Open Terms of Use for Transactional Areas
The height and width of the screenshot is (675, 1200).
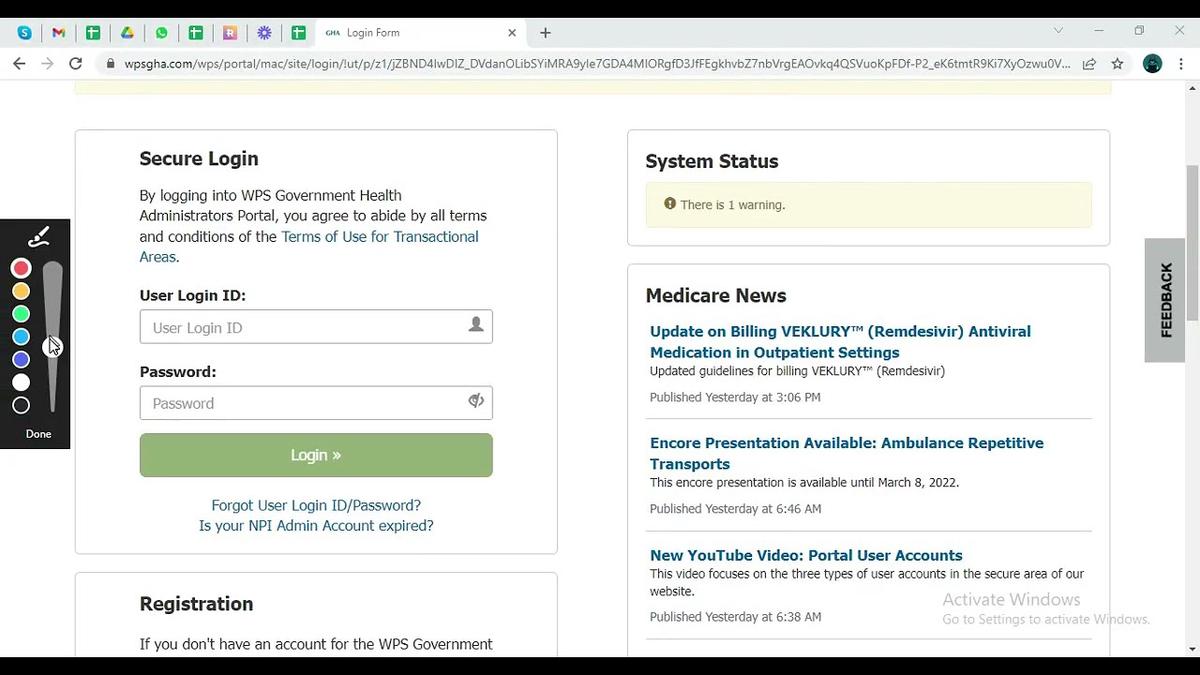coord(309,247)
